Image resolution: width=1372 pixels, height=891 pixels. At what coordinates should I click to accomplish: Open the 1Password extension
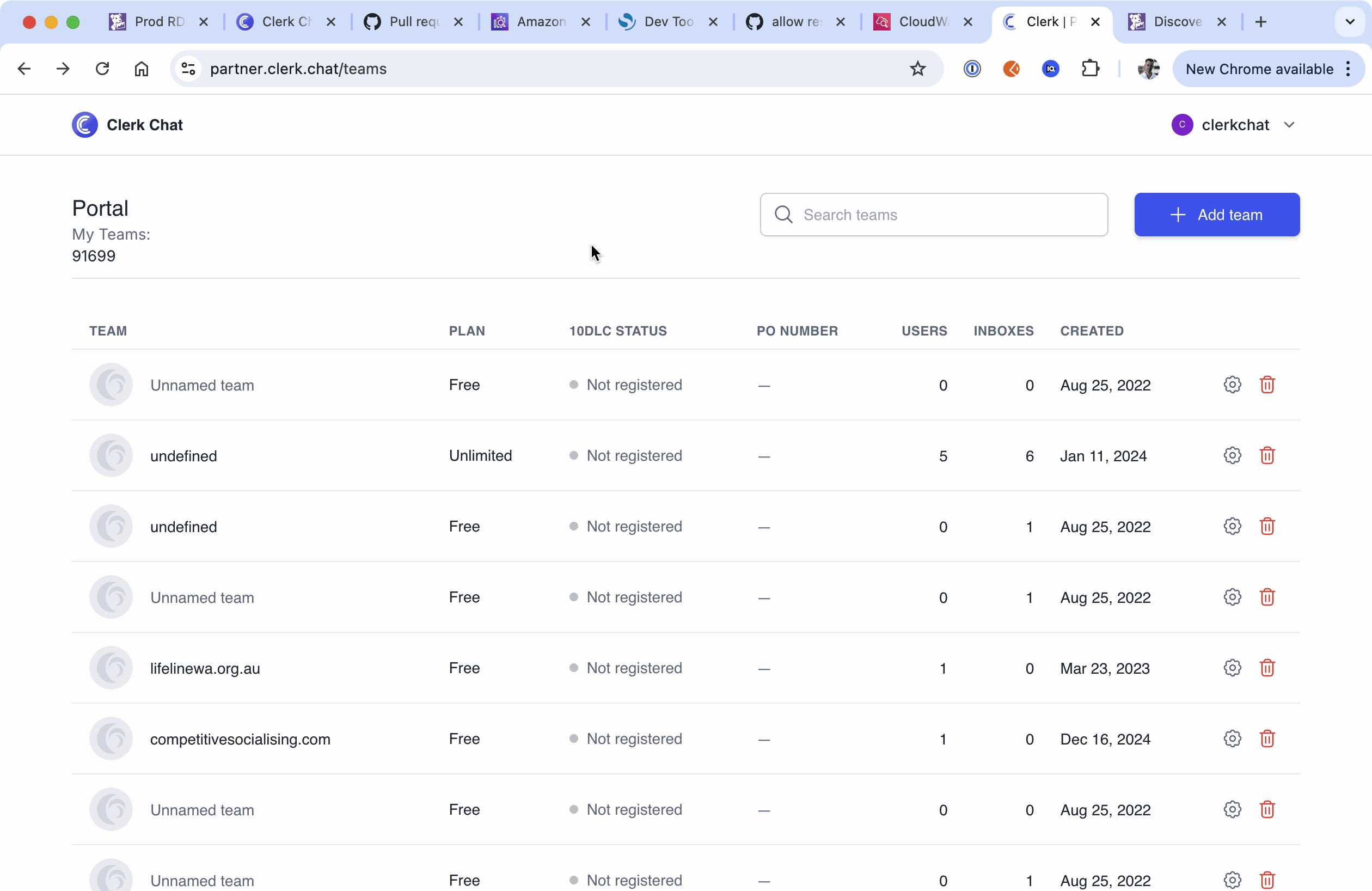pos(972,69)
